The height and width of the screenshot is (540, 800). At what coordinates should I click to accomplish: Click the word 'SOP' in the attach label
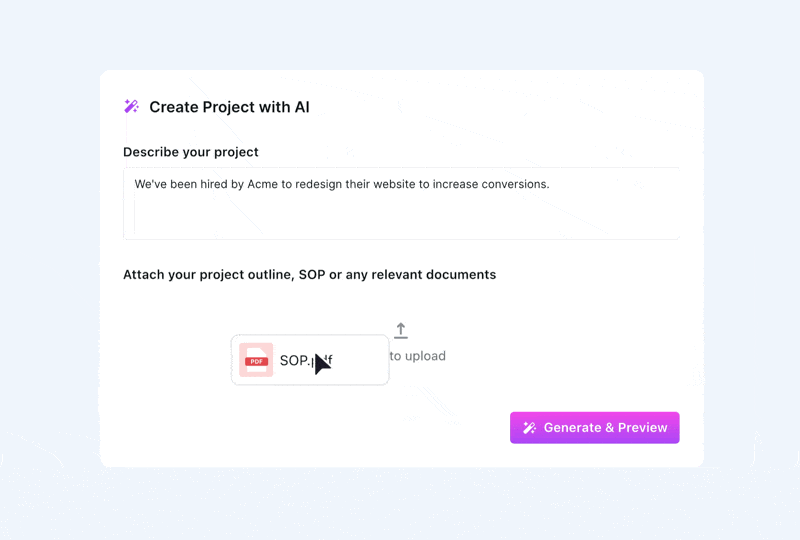[312, 275]
